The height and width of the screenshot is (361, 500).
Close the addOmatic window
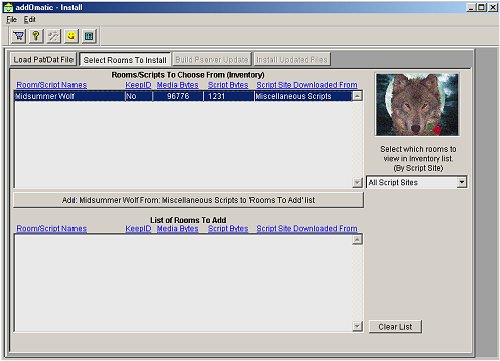[x=493, y=7]
